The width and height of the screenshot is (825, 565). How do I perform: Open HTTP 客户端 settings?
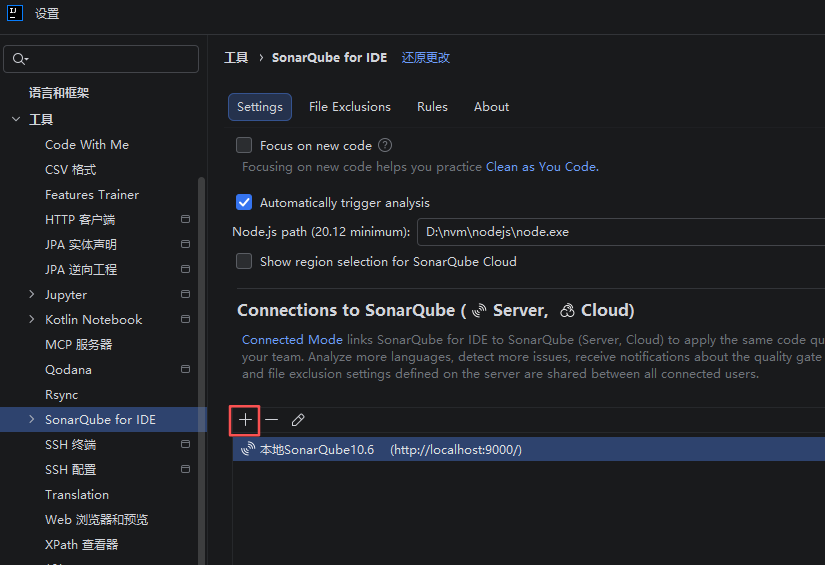80,219
